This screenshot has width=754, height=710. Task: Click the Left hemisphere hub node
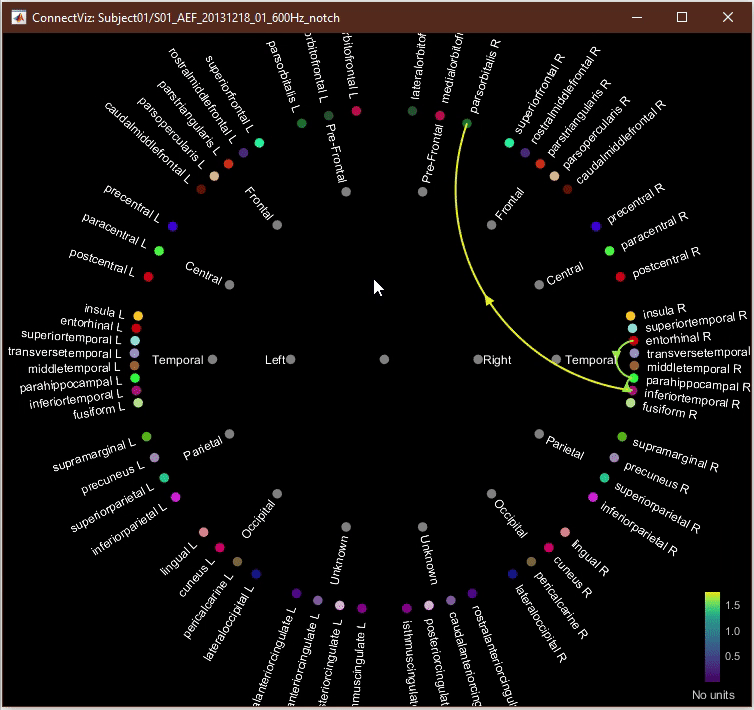pos(291,359)
